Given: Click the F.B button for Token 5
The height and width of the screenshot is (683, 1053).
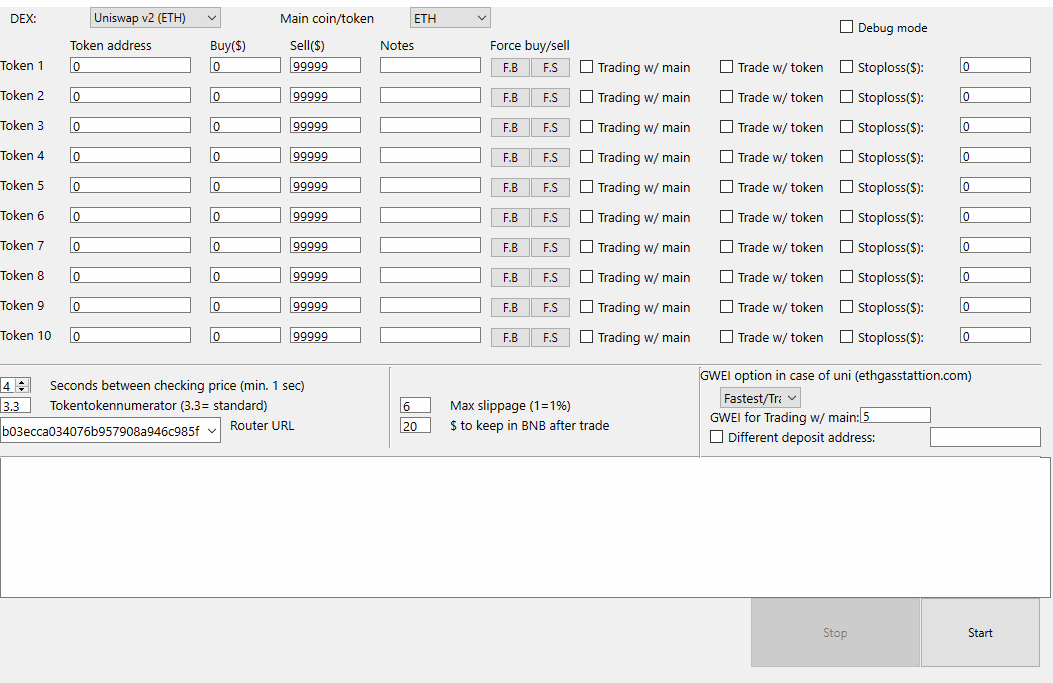Looking at the screenshot, I should click(x=510, y=187).
